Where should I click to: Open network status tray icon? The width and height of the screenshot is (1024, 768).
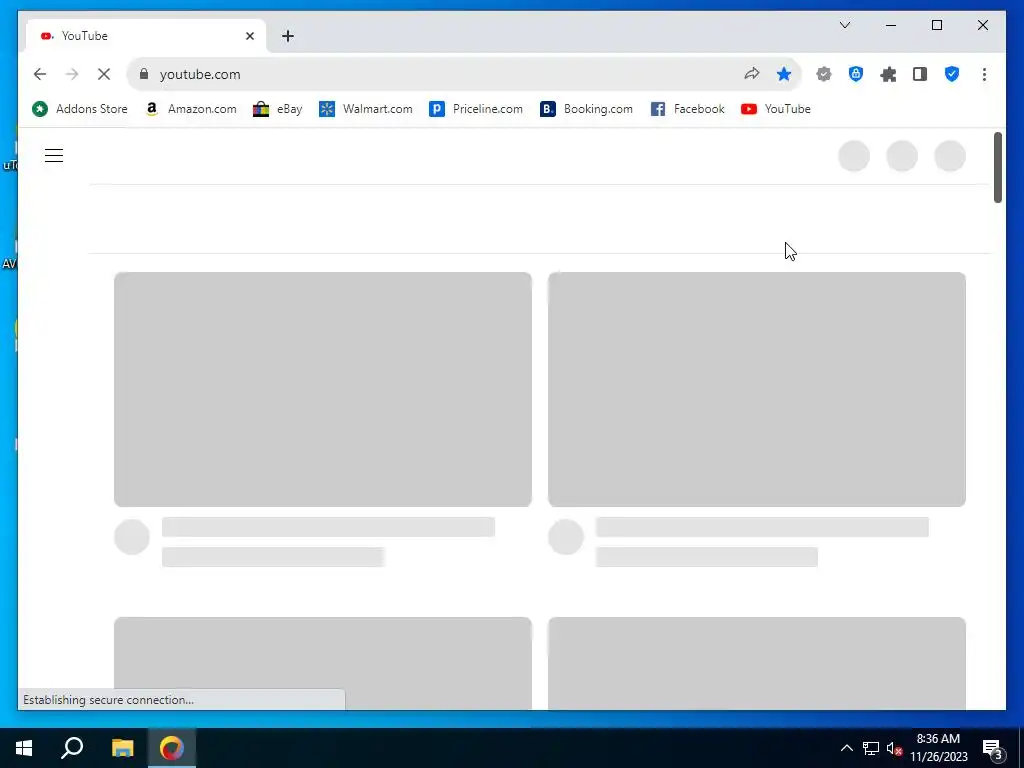[871, 748]
